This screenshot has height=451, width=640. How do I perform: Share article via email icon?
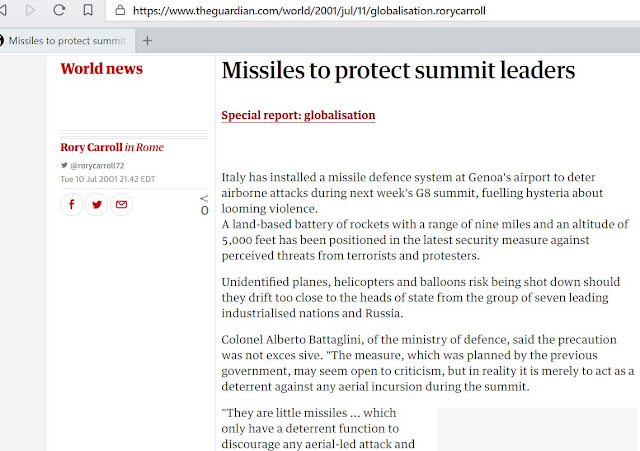(121, 205)
